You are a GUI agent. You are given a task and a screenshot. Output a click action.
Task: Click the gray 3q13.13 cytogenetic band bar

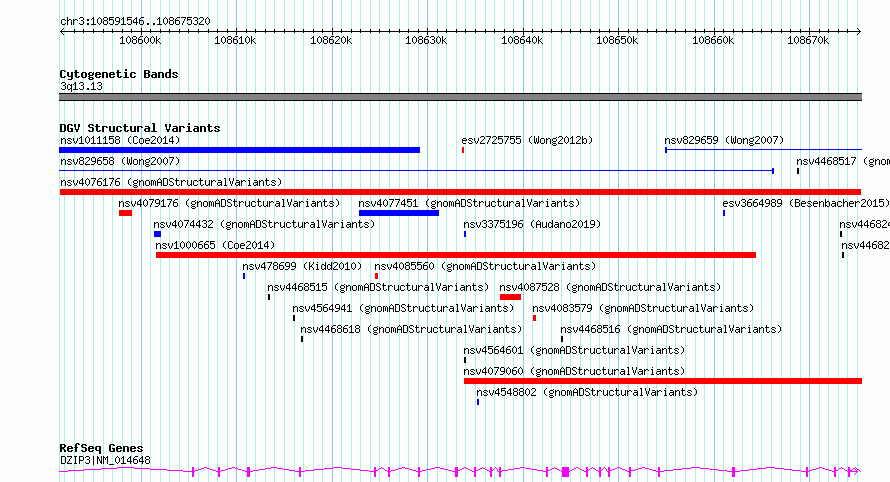[460, 97]
